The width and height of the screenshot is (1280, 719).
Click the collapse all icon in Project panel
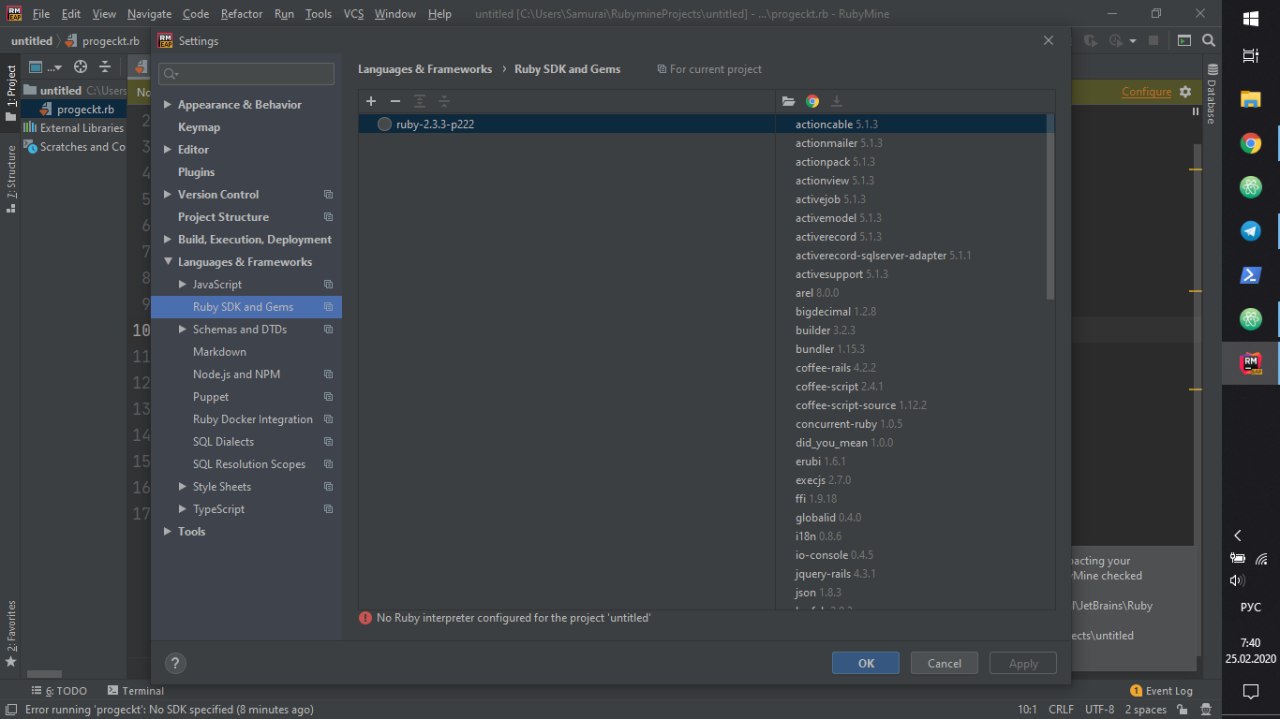click(105, 67)
